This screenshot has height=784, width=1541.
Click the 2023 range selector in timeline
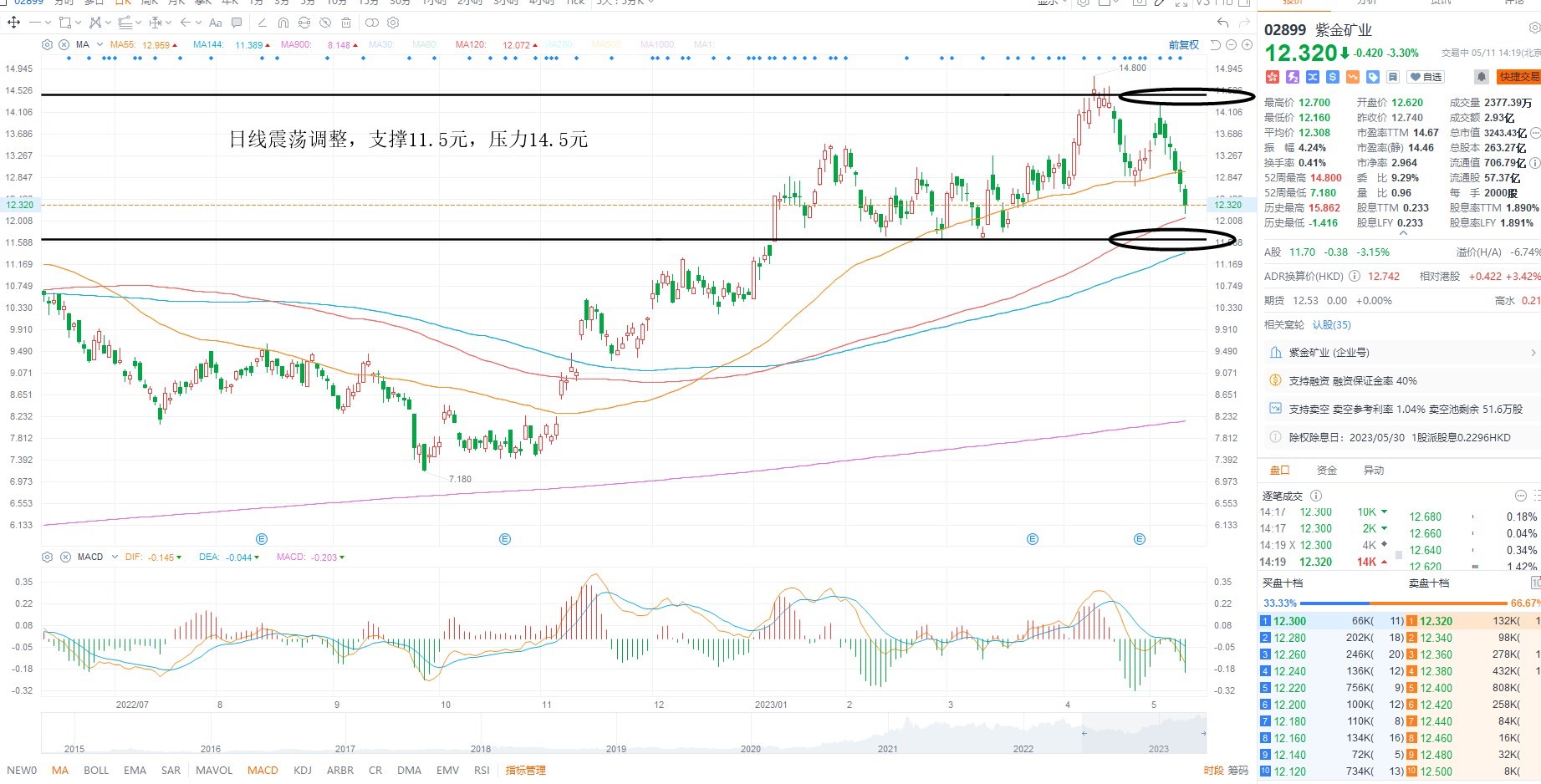point(1159,748)
